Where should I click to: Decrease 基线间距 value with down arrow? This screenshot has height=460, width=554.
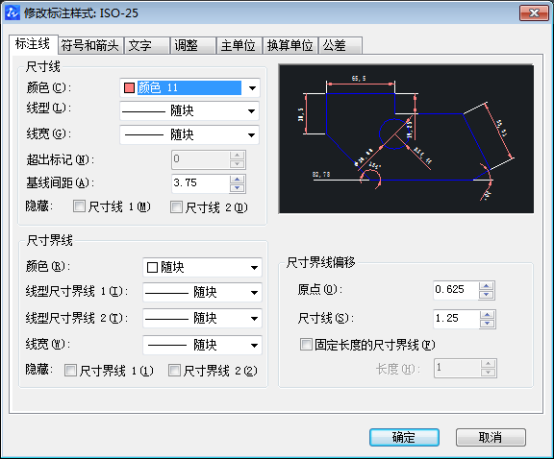[237, 188]
